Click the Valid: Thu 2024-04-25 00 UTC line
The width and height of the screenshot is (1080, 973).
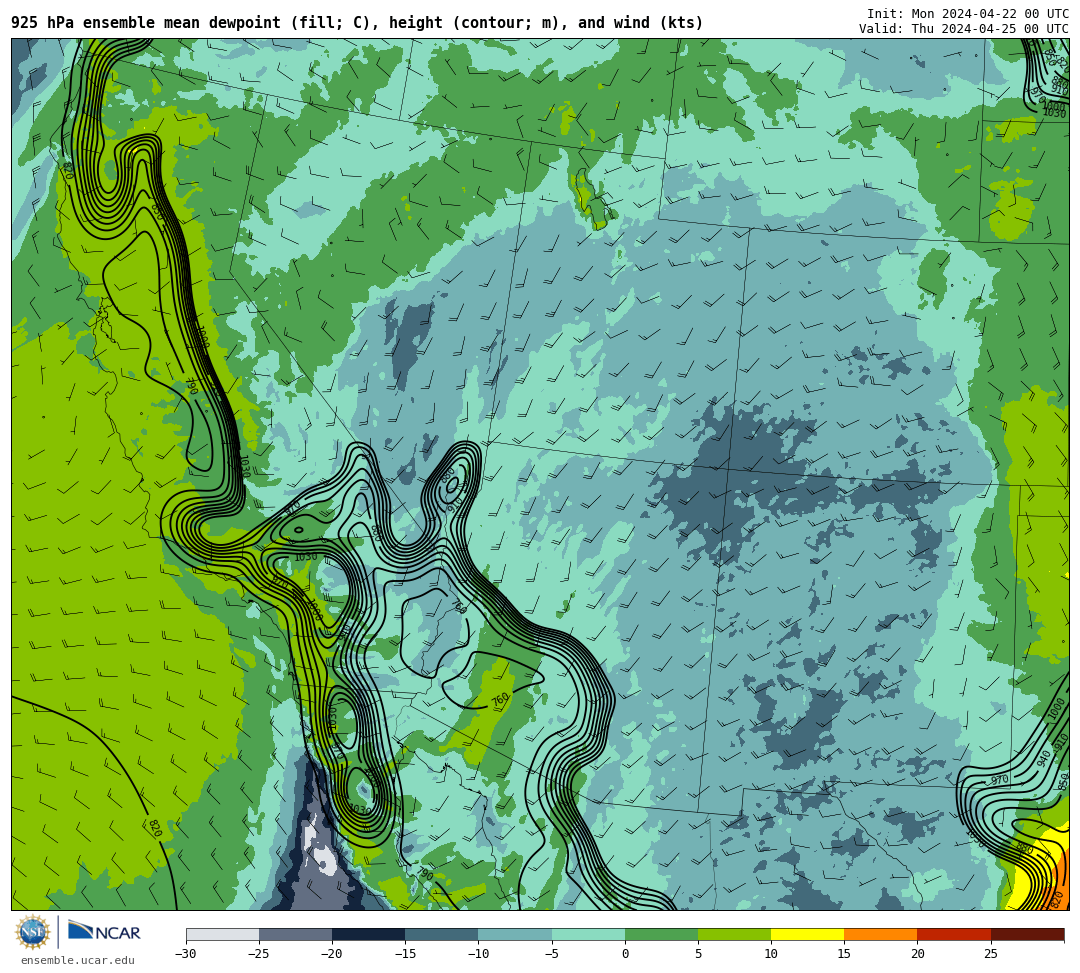[964, 28]
